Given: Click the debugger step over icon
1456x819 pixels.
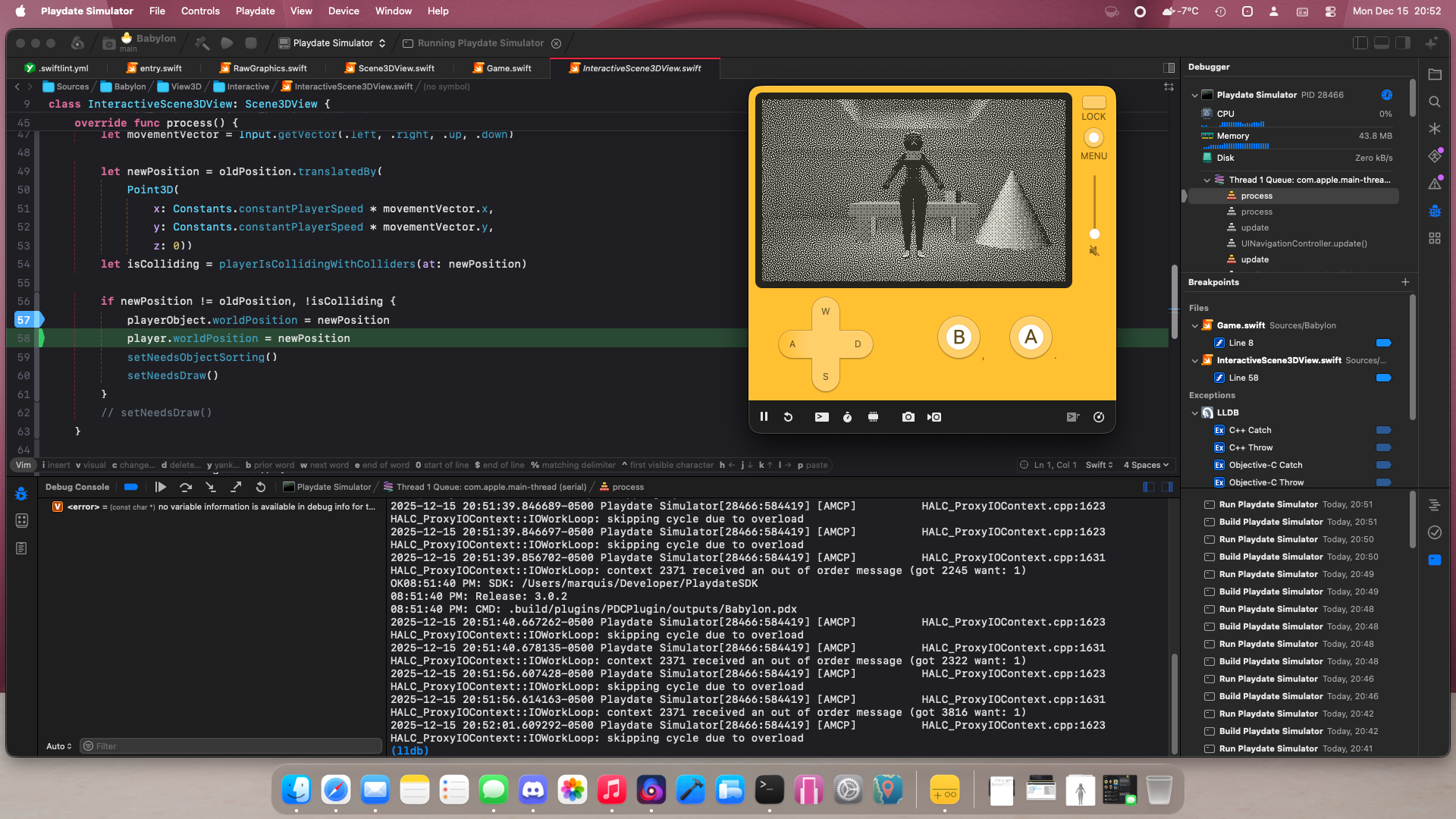Looking at the screenshot, I should pos(186,487).
